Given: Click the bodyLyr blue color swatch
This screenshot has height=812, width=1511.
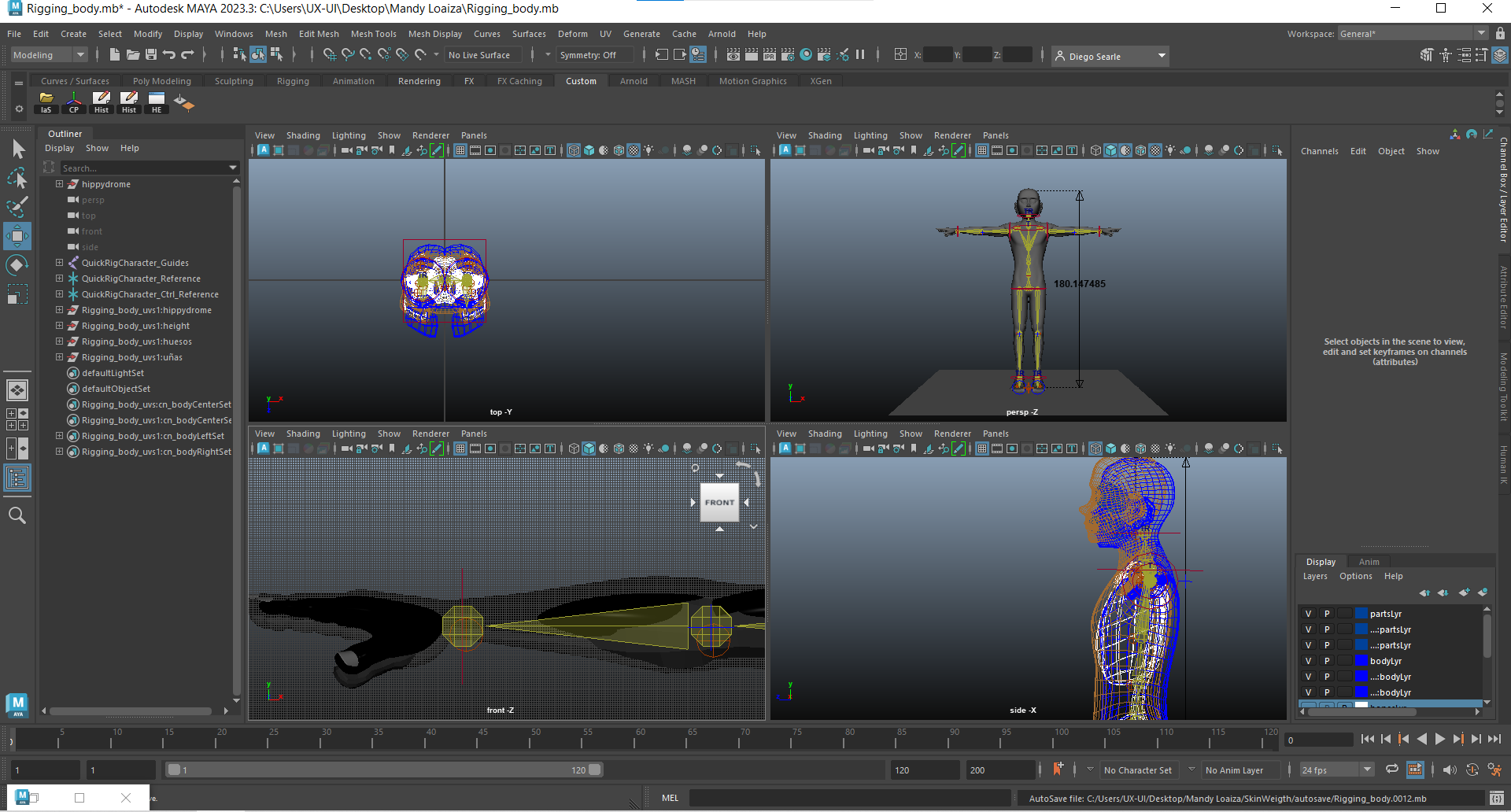Looking at the screenshot, I should point(1361,661).
